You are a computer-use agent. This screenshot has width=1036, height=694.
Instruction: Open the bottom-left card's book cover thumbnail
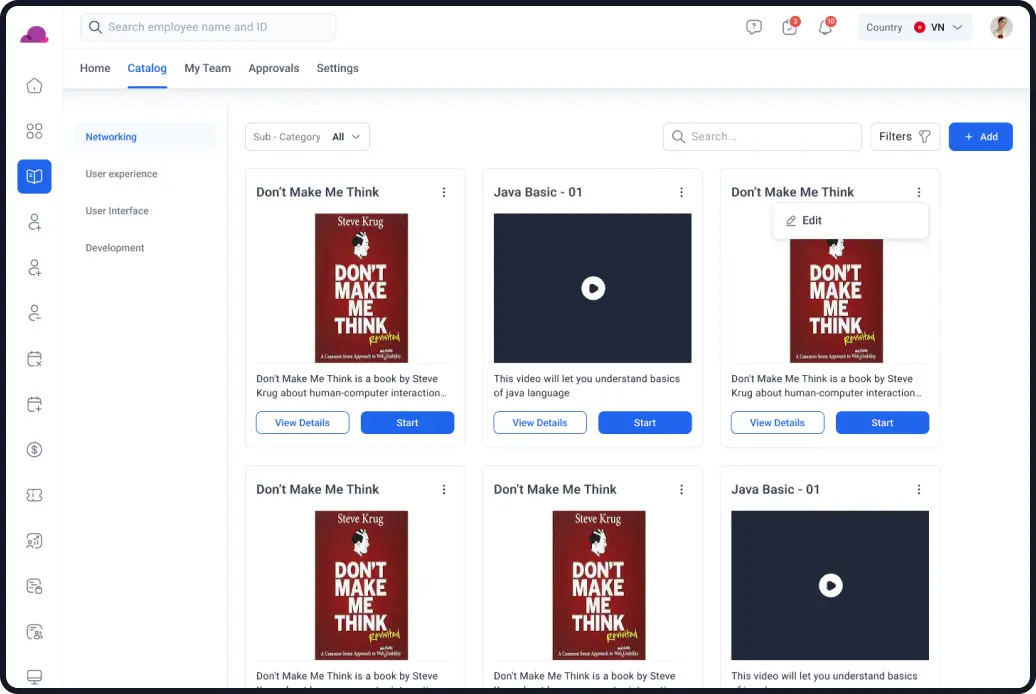point(361,586)
